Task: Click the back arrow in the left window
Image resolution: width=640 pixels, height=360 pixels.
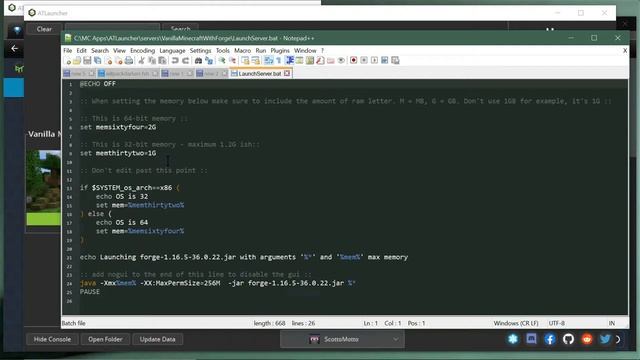Action: [14, 49]
